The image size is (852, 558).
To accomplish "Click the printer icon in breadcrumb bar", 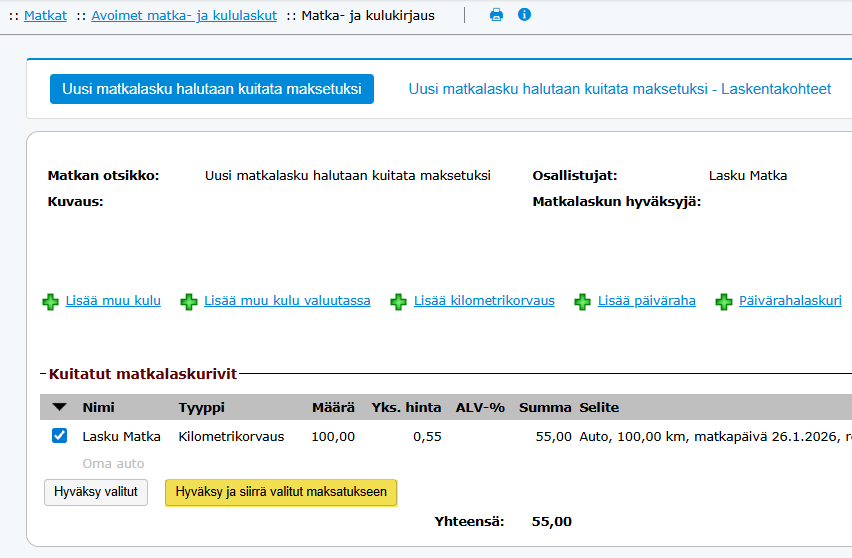I will tap(496, 15).
